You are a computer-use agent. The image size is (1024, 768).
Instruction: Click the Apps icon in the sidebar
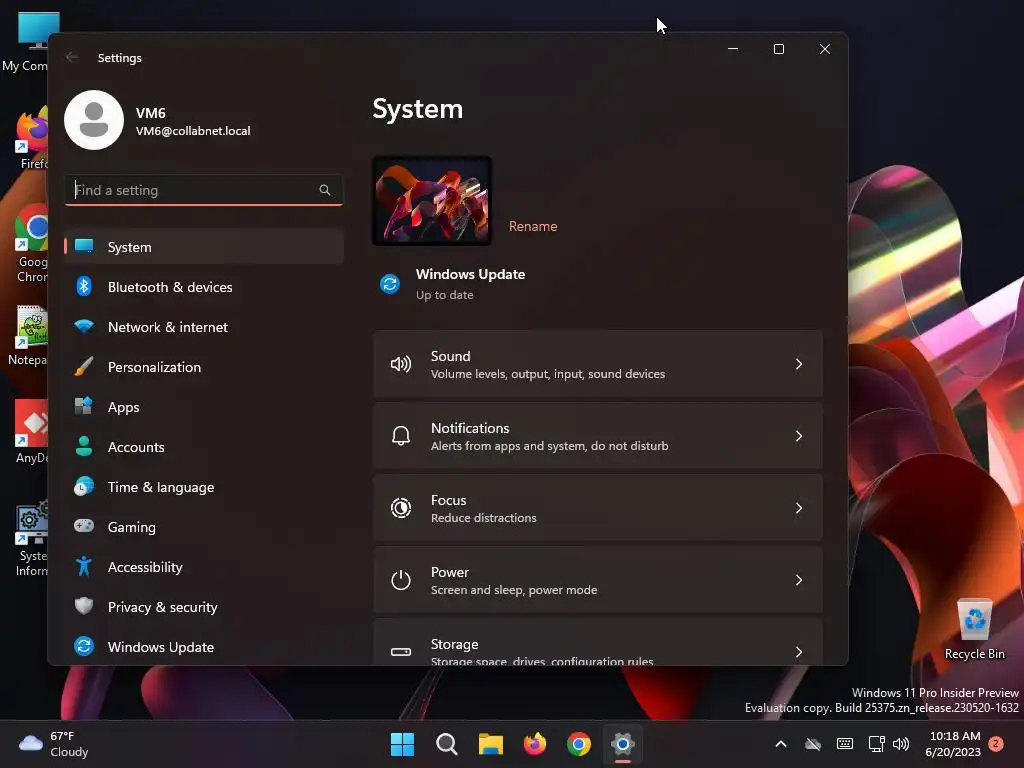[84, 406]
